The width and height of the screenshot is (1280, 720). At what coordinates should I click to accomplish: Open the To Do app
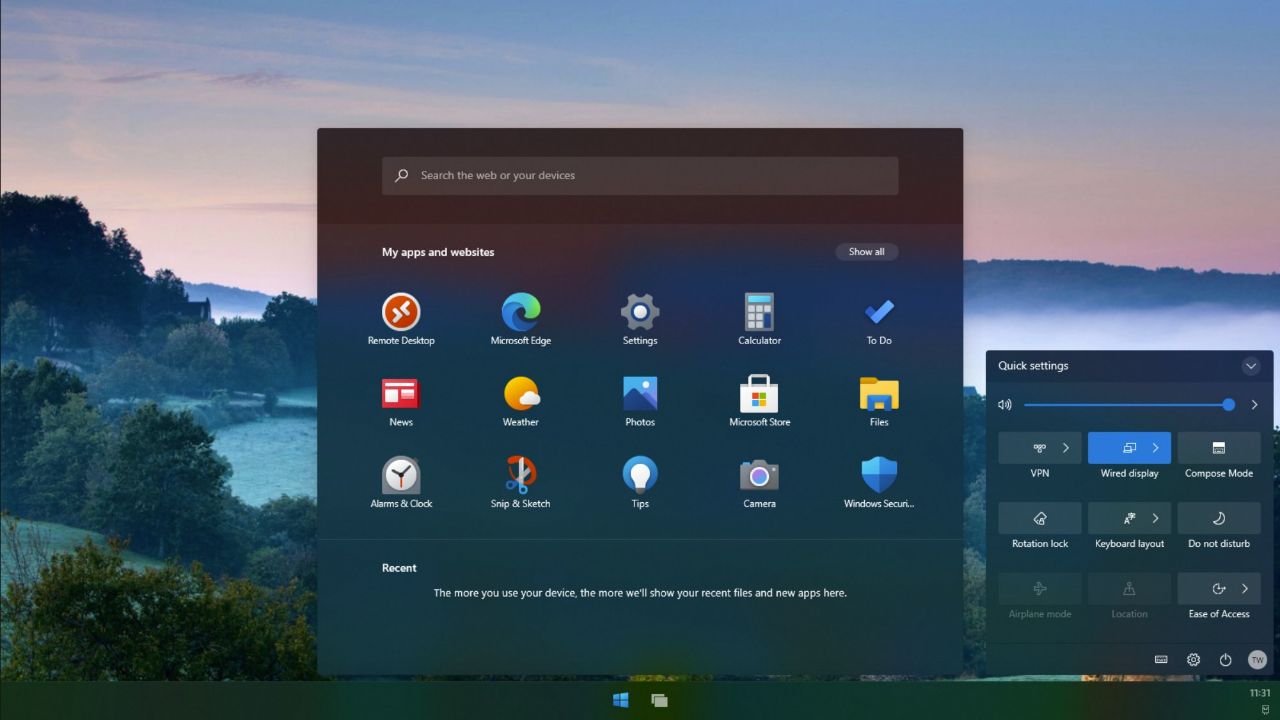879,319
